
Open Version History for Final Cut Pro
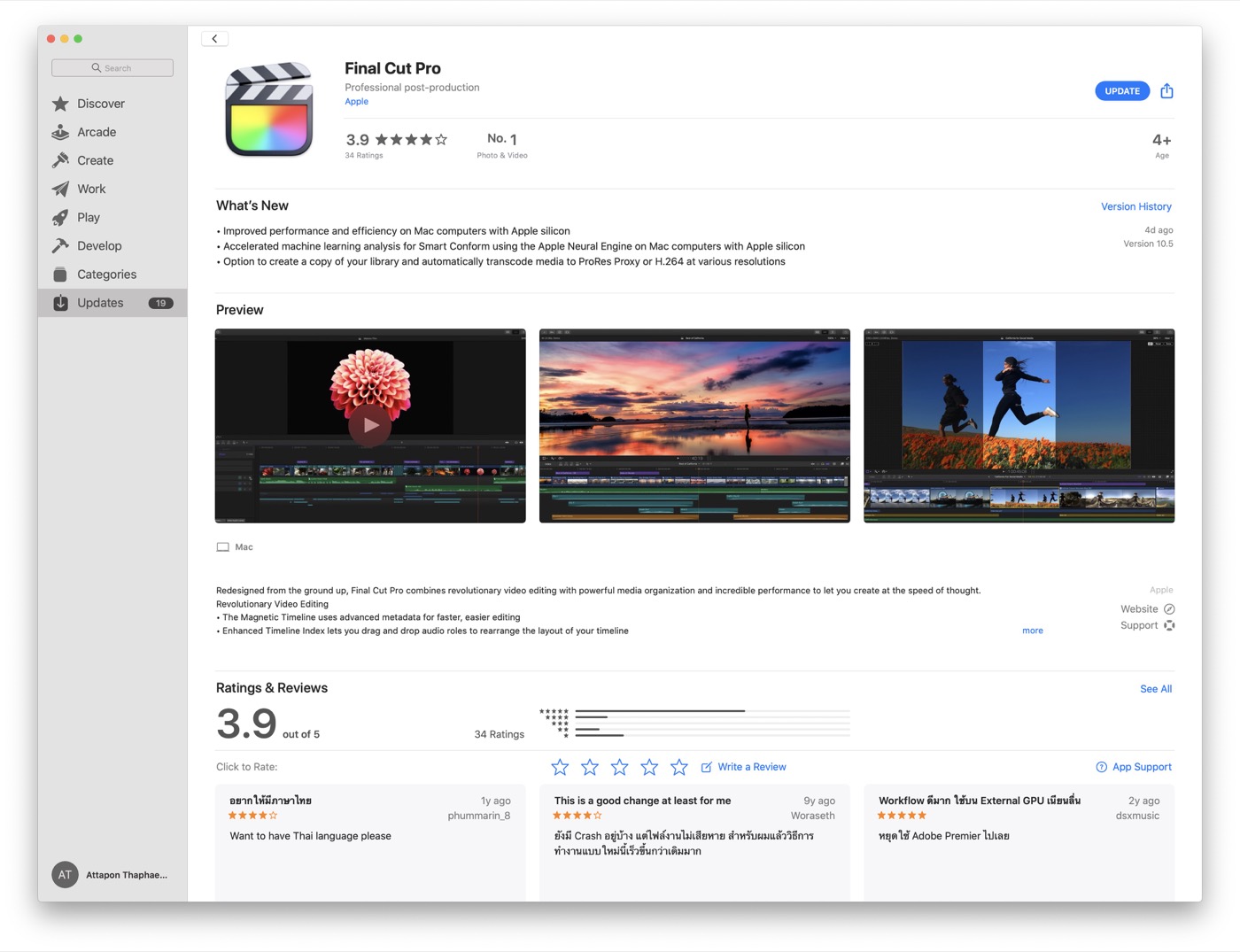coord(1135,206)
